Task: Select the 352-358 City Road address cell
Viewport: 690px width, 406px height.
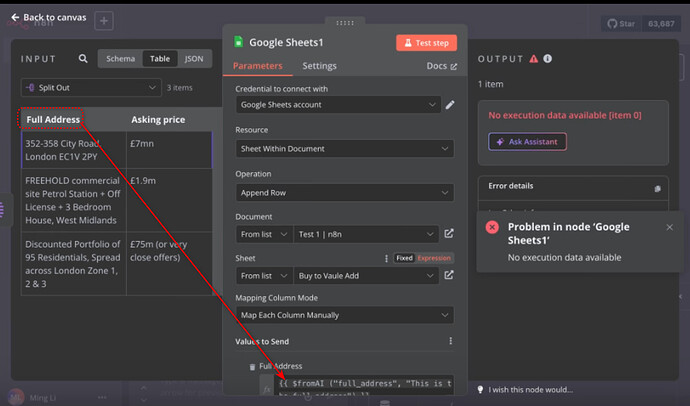Action: tap(74, 150)
